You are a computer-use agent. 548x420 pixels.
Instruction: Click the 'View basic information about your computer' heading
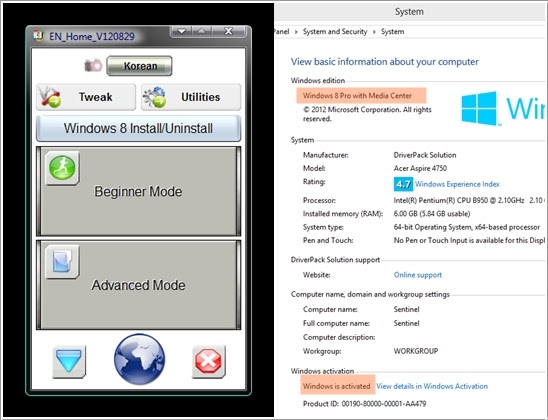point(384,62)
